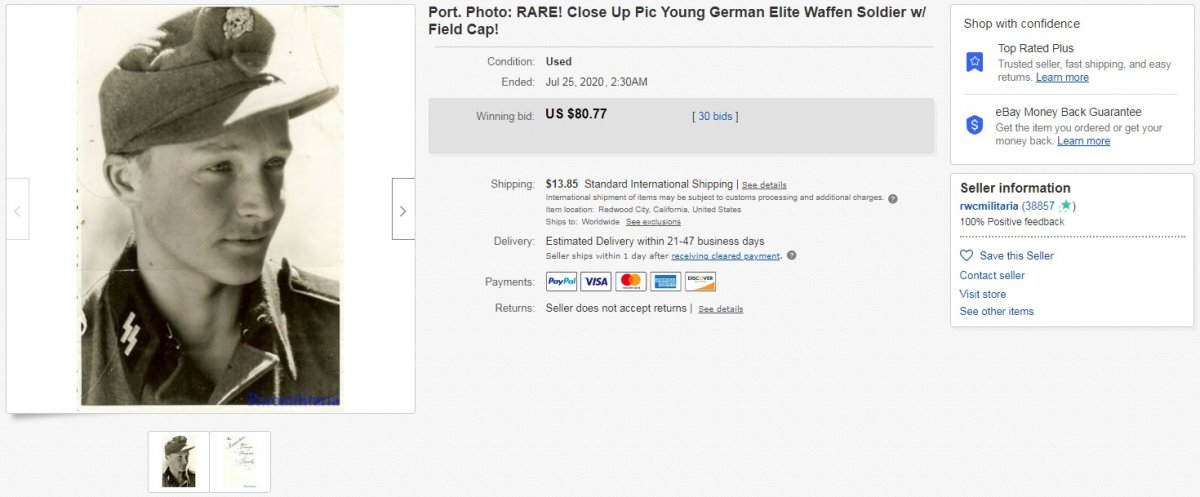Viewport: 1200px width, 497px height.
Task: Show previous photo with left arrow
Action: pyautogui.click(x=17, y=209)
